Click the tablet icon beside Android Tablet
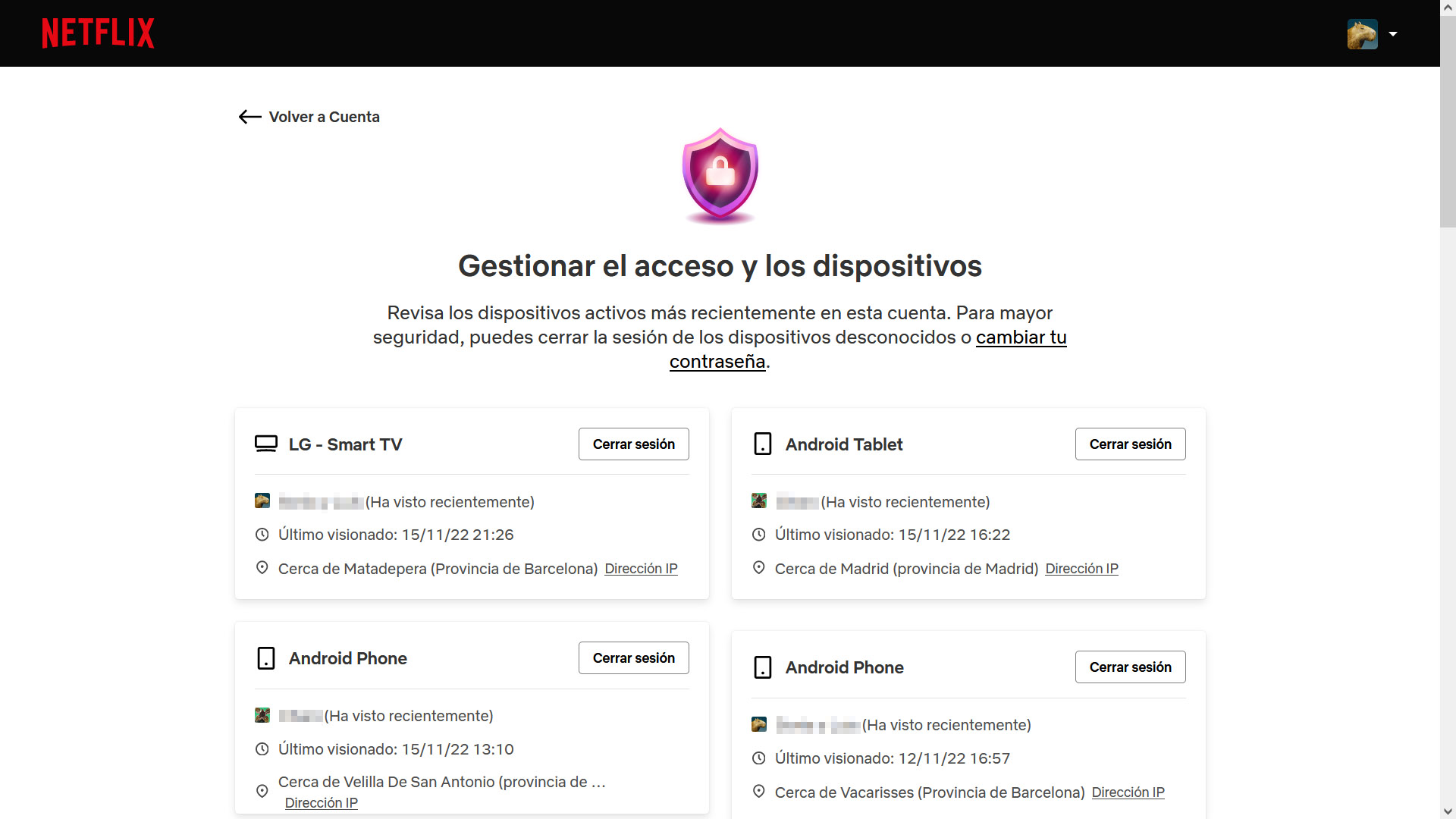1456x819 pixels. pyautogui.click(x=763, y=444)
